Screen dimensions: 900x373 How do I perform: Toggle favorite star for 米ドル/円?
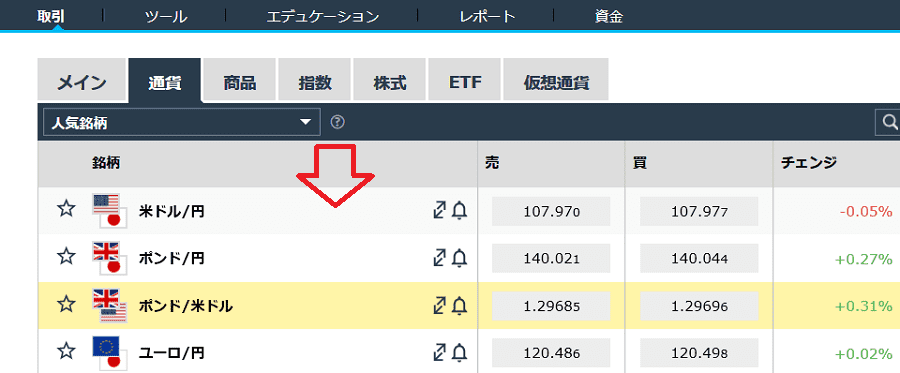(66, 210)
